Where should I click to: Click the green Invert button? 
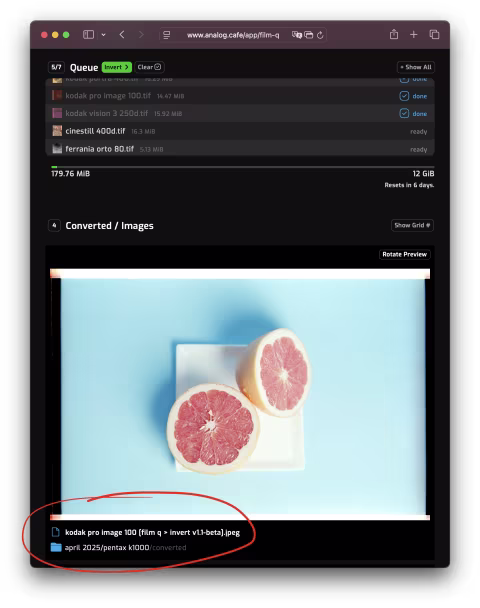116,67
